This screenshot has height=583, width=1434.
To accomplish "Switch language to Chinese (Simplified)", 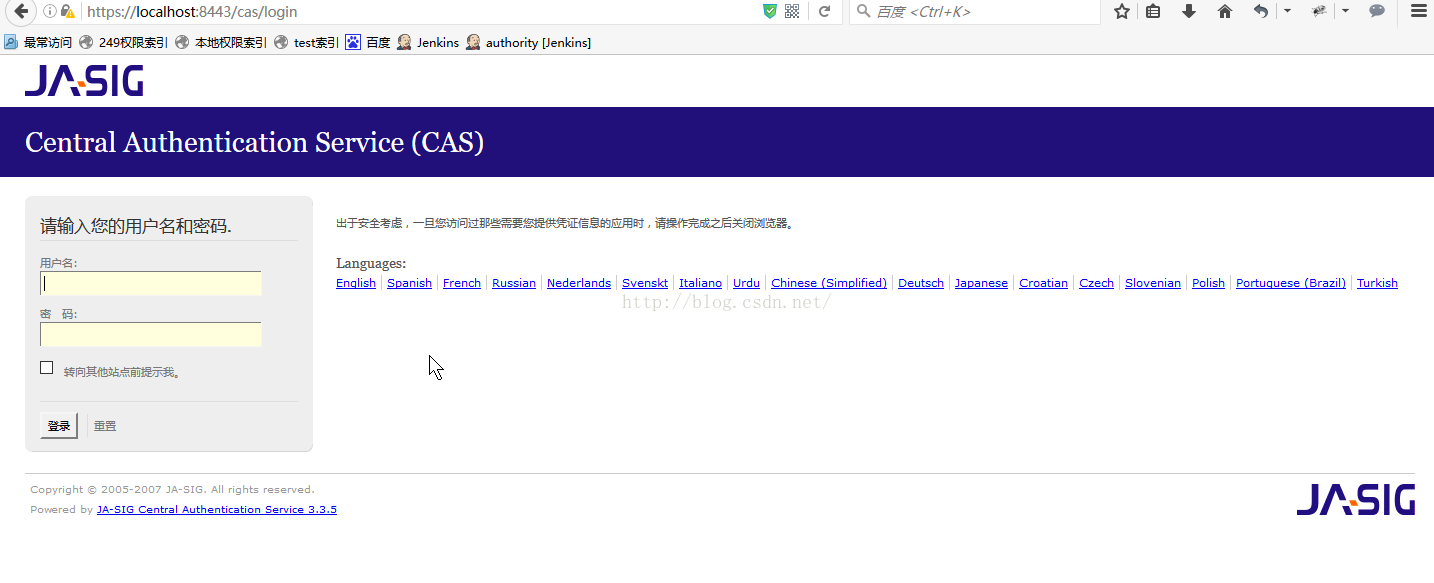I will coord(829,283).
